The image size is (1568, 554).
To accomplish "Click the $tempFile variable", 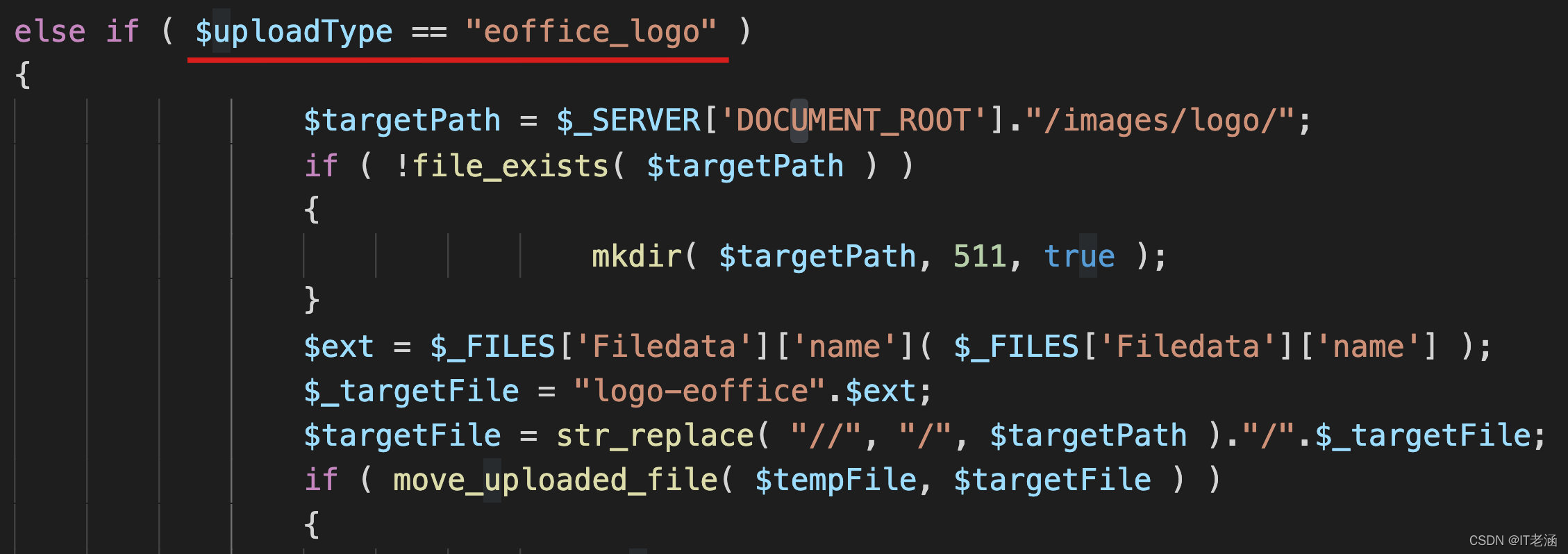I will (x=836, y=480).
